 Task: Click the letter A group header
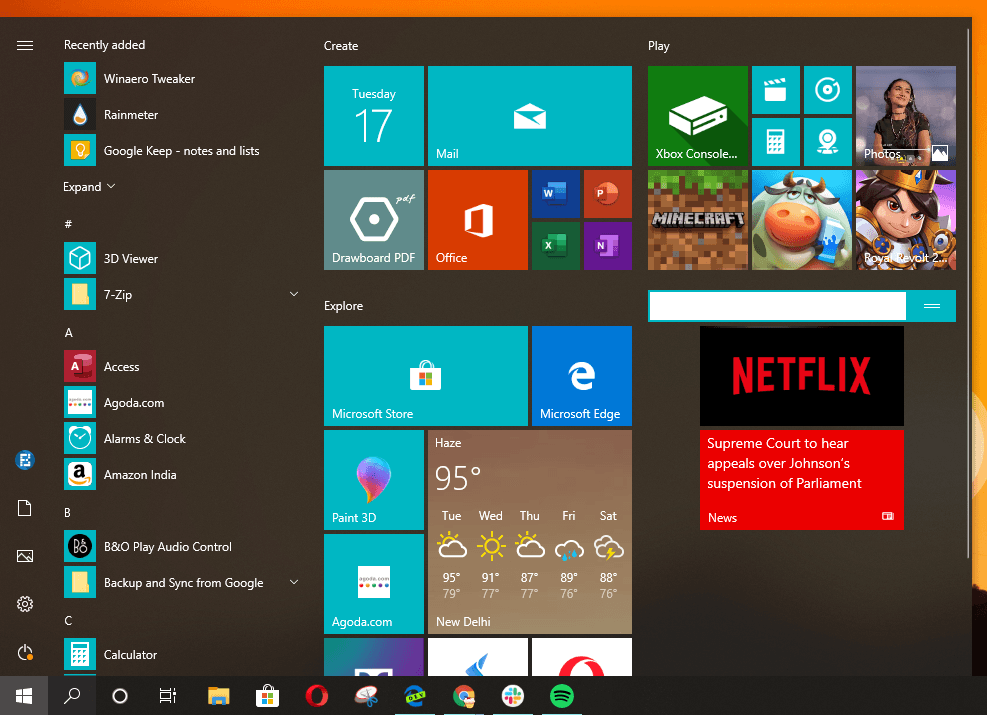click(68, 332)
